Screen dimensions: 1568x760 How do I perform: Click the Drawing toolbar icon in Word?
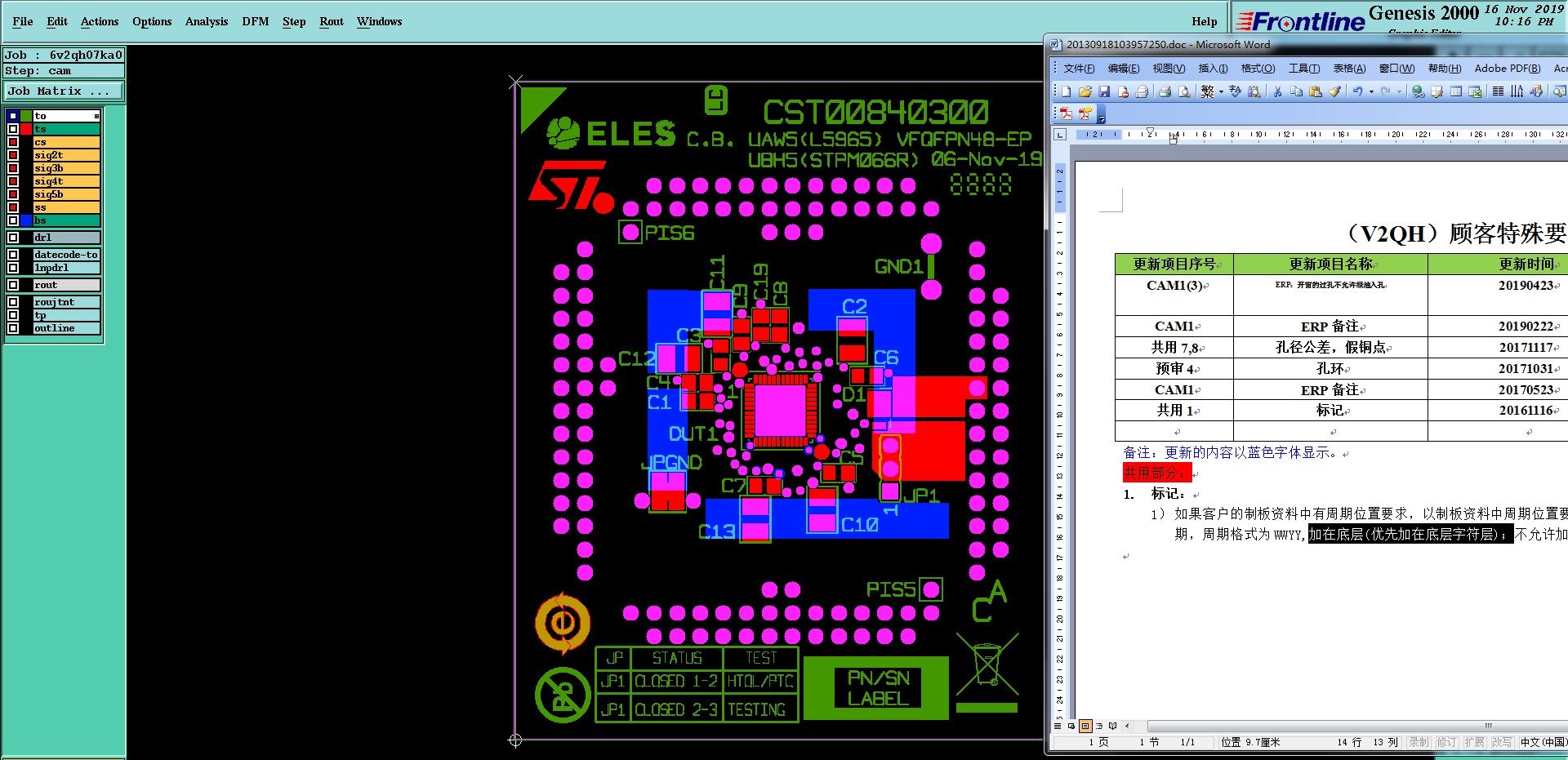pyautogui.click(x=1535, y=91)
